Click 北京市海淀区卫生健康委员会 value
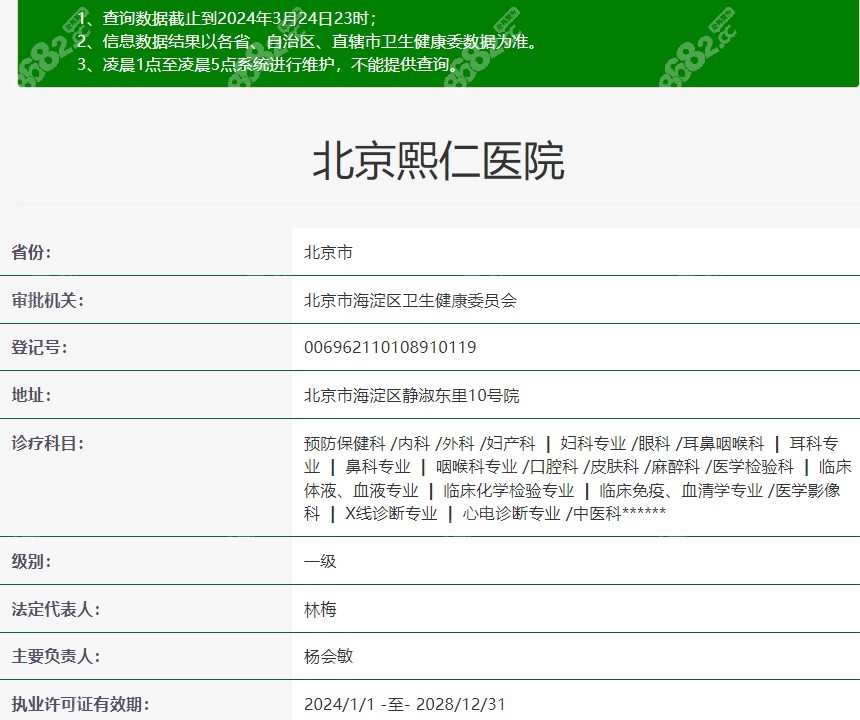The image size is (860, 720). [410, 301]
